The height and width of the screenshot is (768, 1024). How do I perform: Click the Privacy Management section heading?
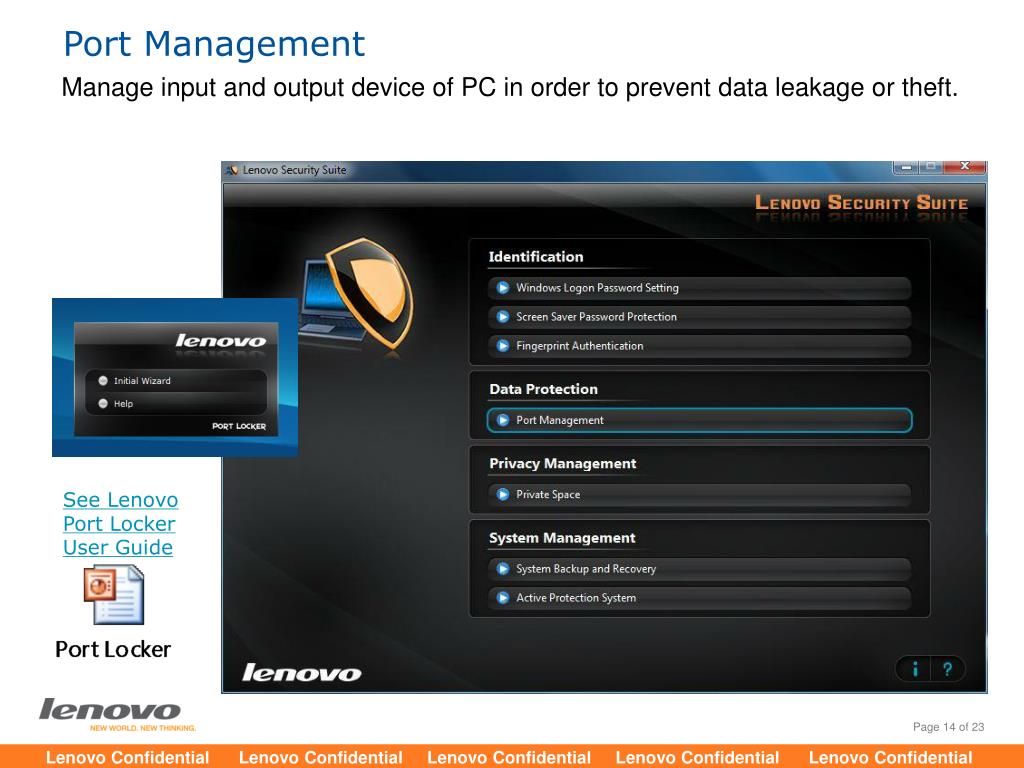point(562,464)
